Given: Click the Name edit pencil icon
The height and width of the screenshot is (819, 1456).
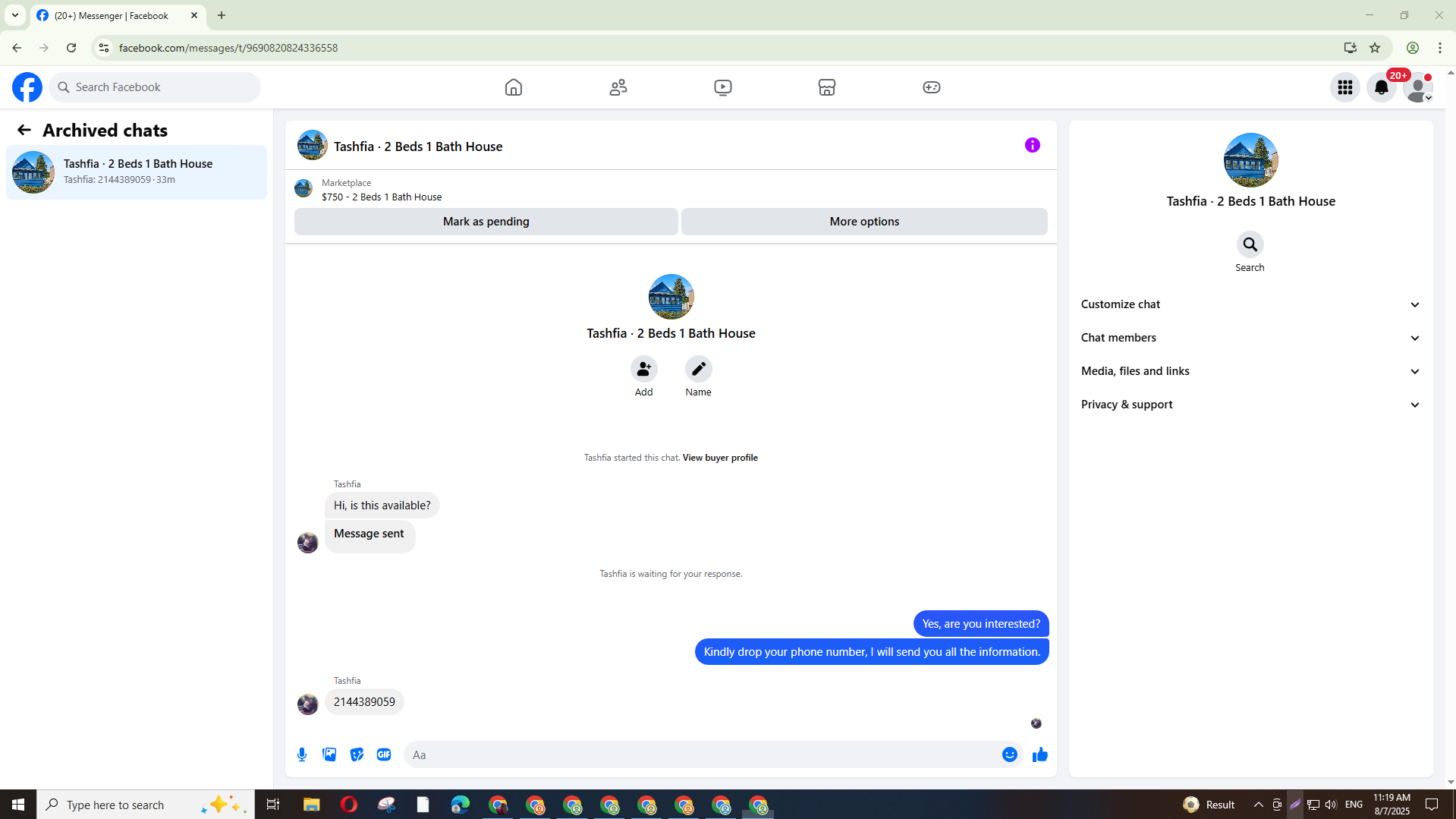Looking at the screenshot, I should click(699, 369).
